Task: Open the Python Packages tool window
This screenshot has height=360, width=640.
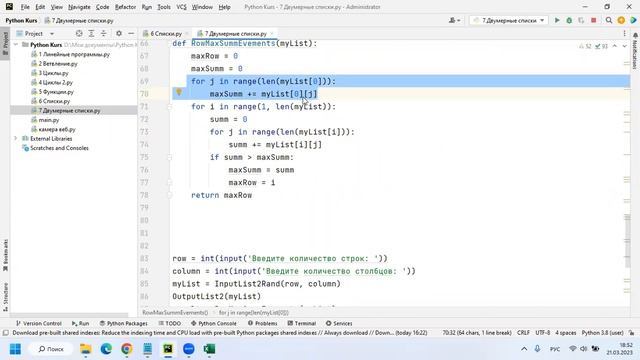Action: [x=124, y=323]
